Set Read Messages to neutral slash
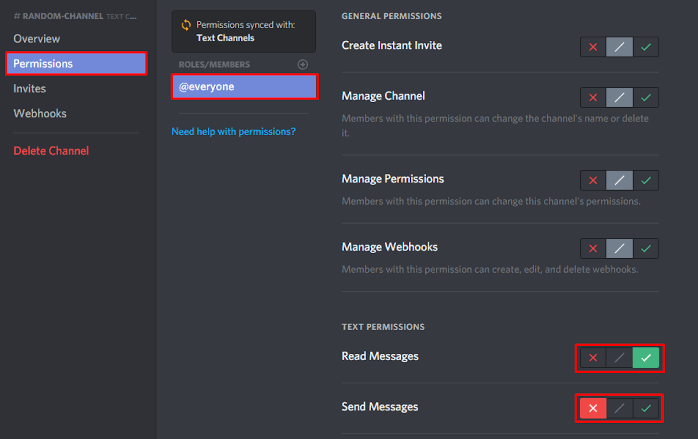The height and width of the screenshot is (439, 698). [x=620, y=357]
